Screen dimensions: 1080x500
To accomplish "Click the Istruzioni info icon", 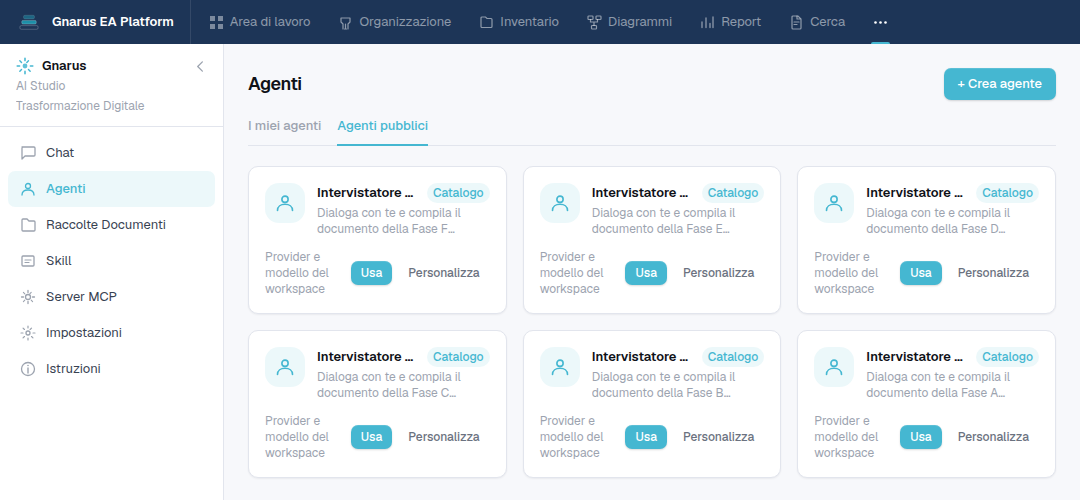I will 28,369.
